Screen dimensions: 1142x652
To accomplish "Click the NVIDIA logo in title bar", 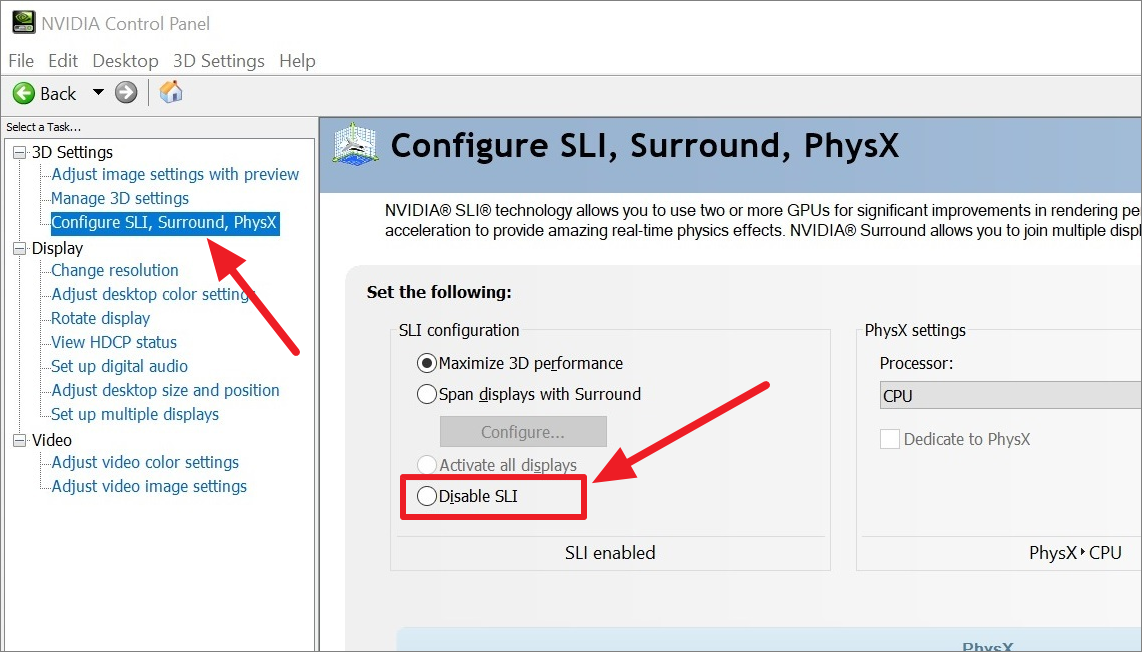I will [23, 23].
